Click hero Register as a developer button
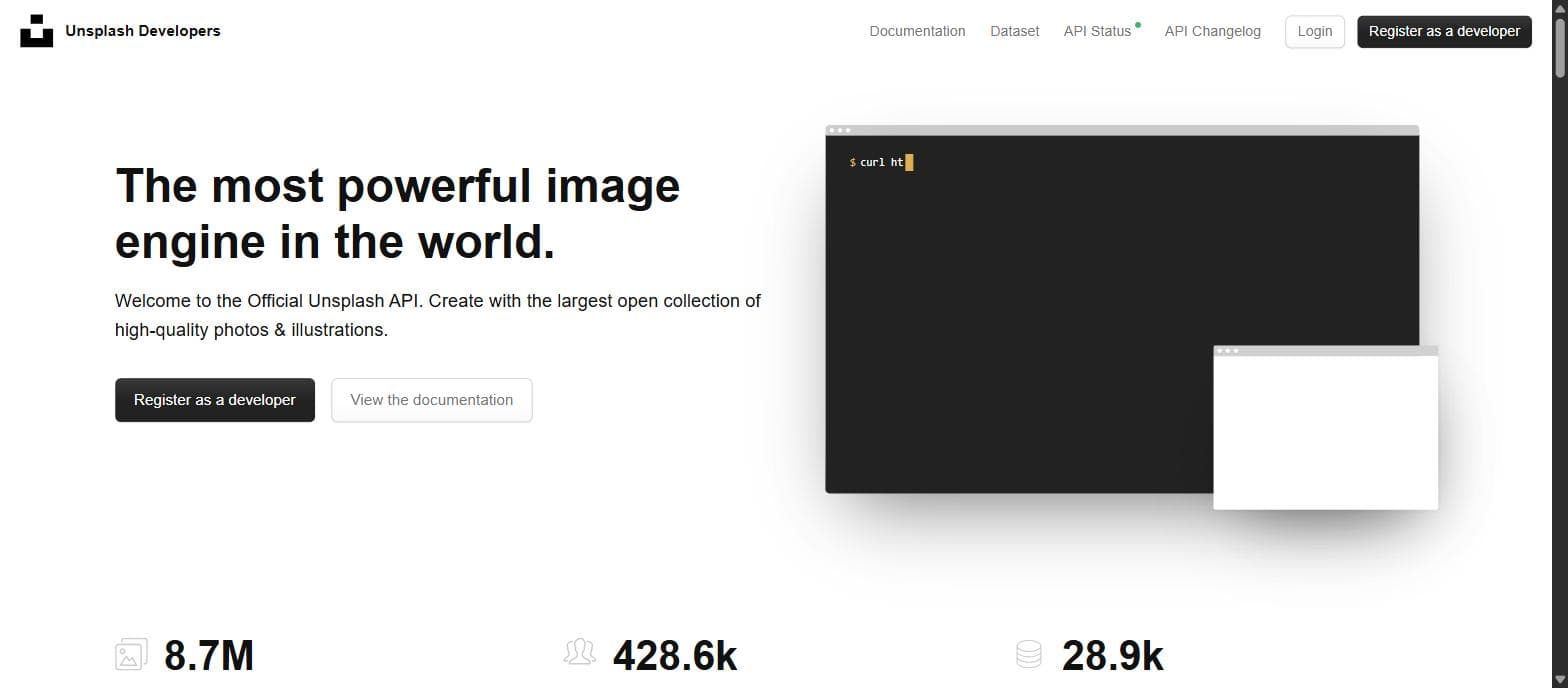1568x688 pixels. pyautogui.click(x=215, y=400)
